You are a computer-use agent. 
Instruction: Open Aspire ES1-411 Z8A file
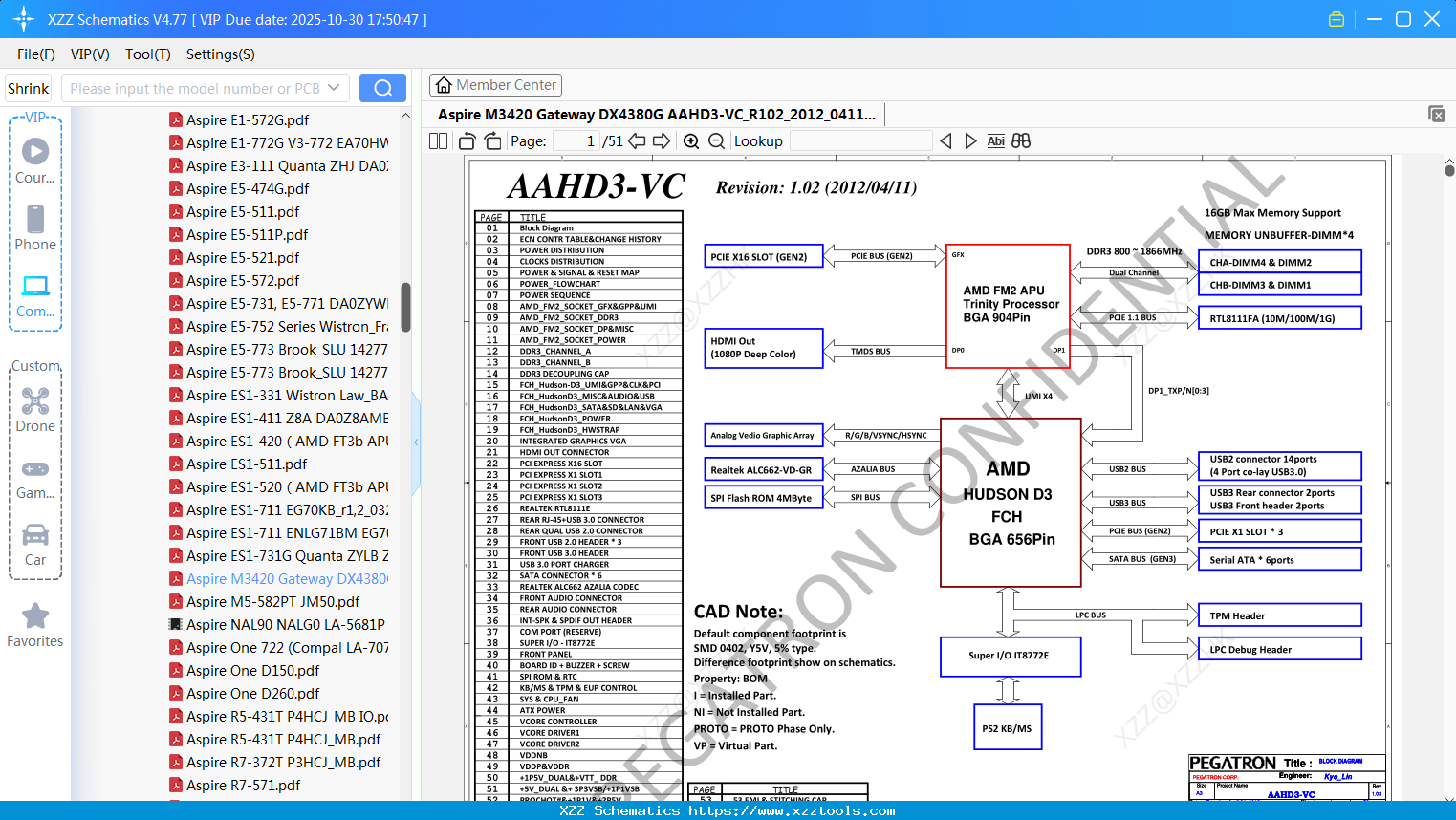287,418
